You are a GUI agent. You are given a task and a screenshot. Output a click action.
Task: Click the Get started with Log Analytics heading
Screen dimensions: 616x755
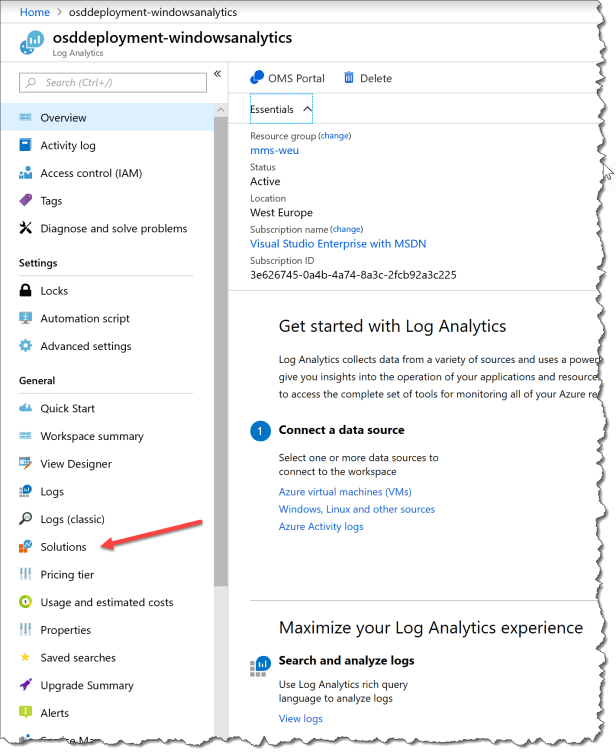pyautogui.click(x=392, y=326)
